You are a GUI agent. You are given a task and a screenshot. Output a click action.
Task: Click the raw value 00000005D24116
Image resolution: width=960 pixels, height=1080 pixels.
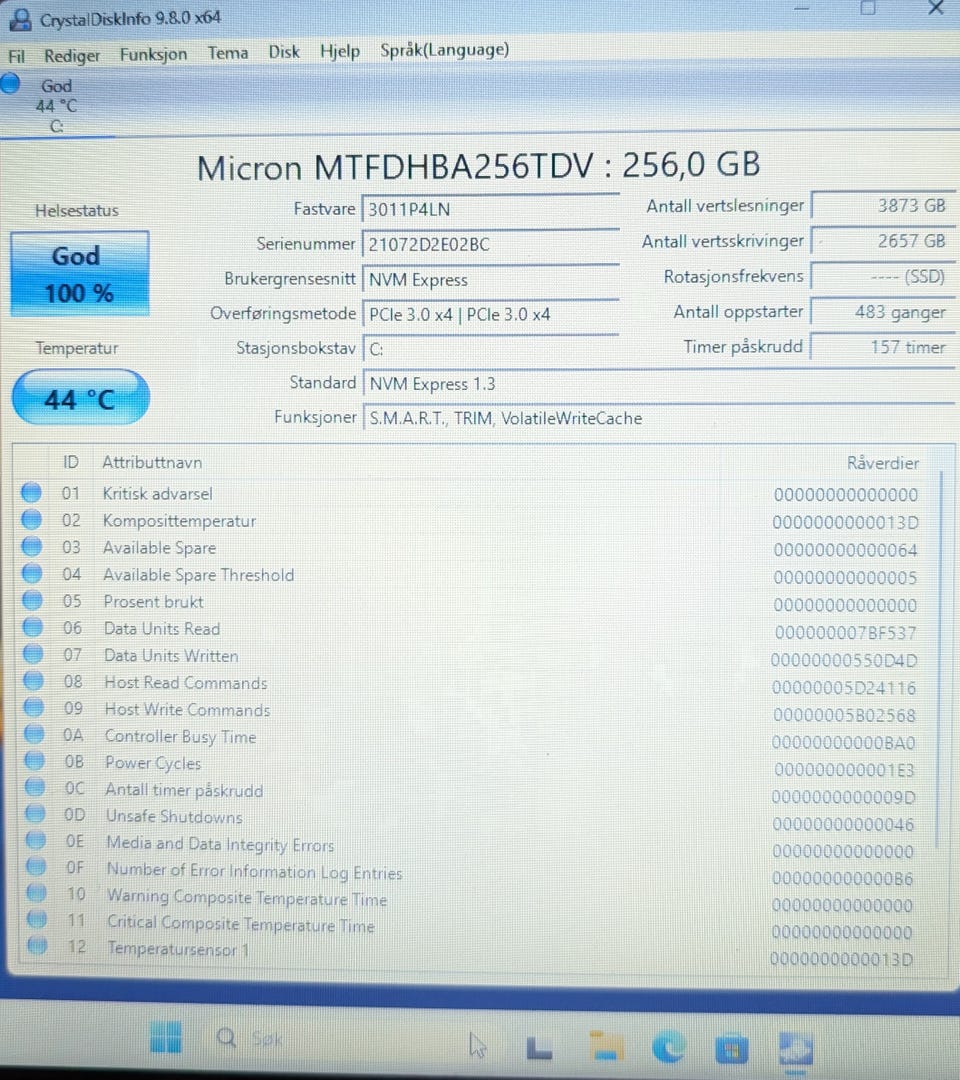click(844, 687)
